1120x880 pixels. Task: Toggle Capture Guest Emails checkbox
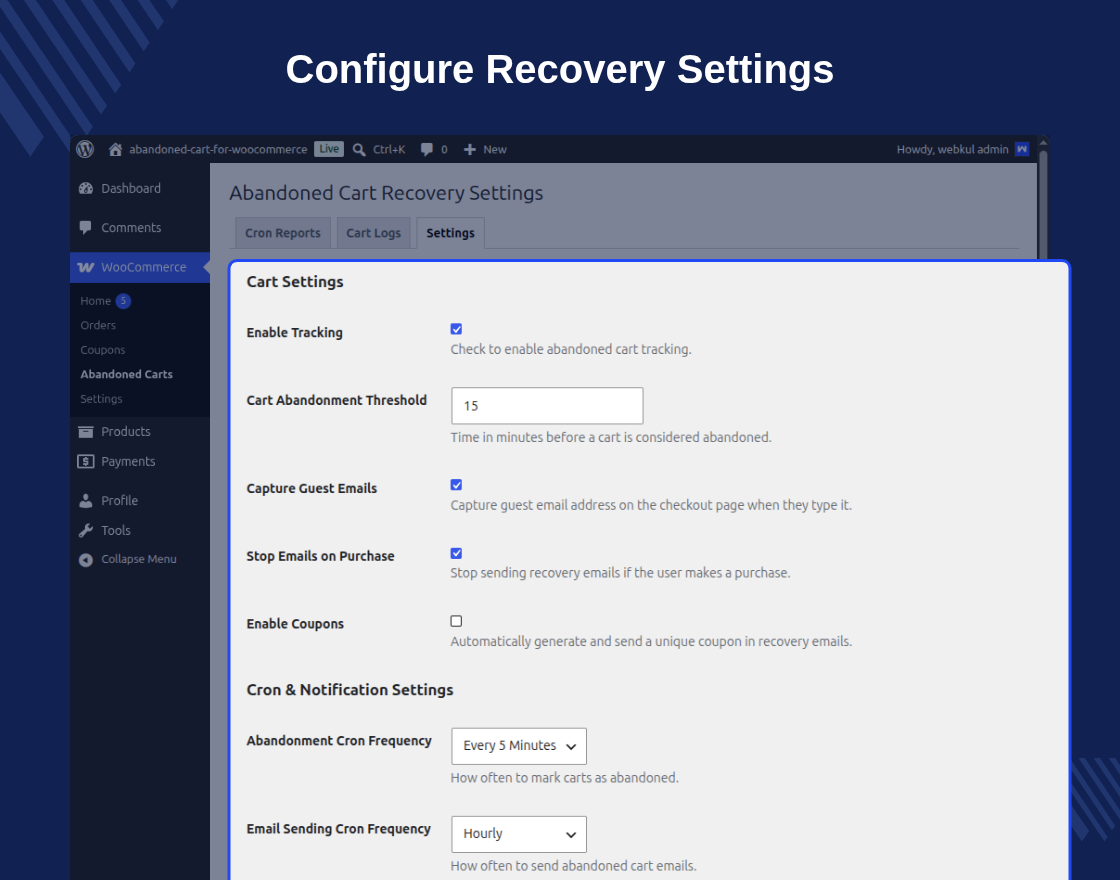(x=456, y=485)
